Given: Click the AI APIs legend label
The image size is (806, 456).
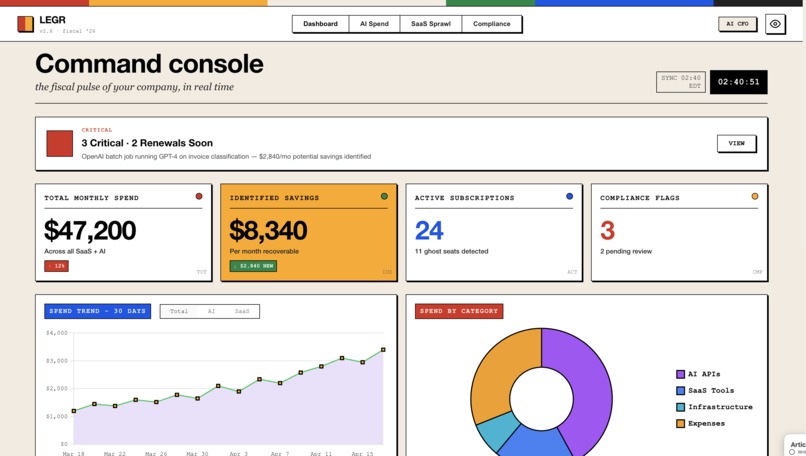Looking at the screenshot, I should pos(704,374).
